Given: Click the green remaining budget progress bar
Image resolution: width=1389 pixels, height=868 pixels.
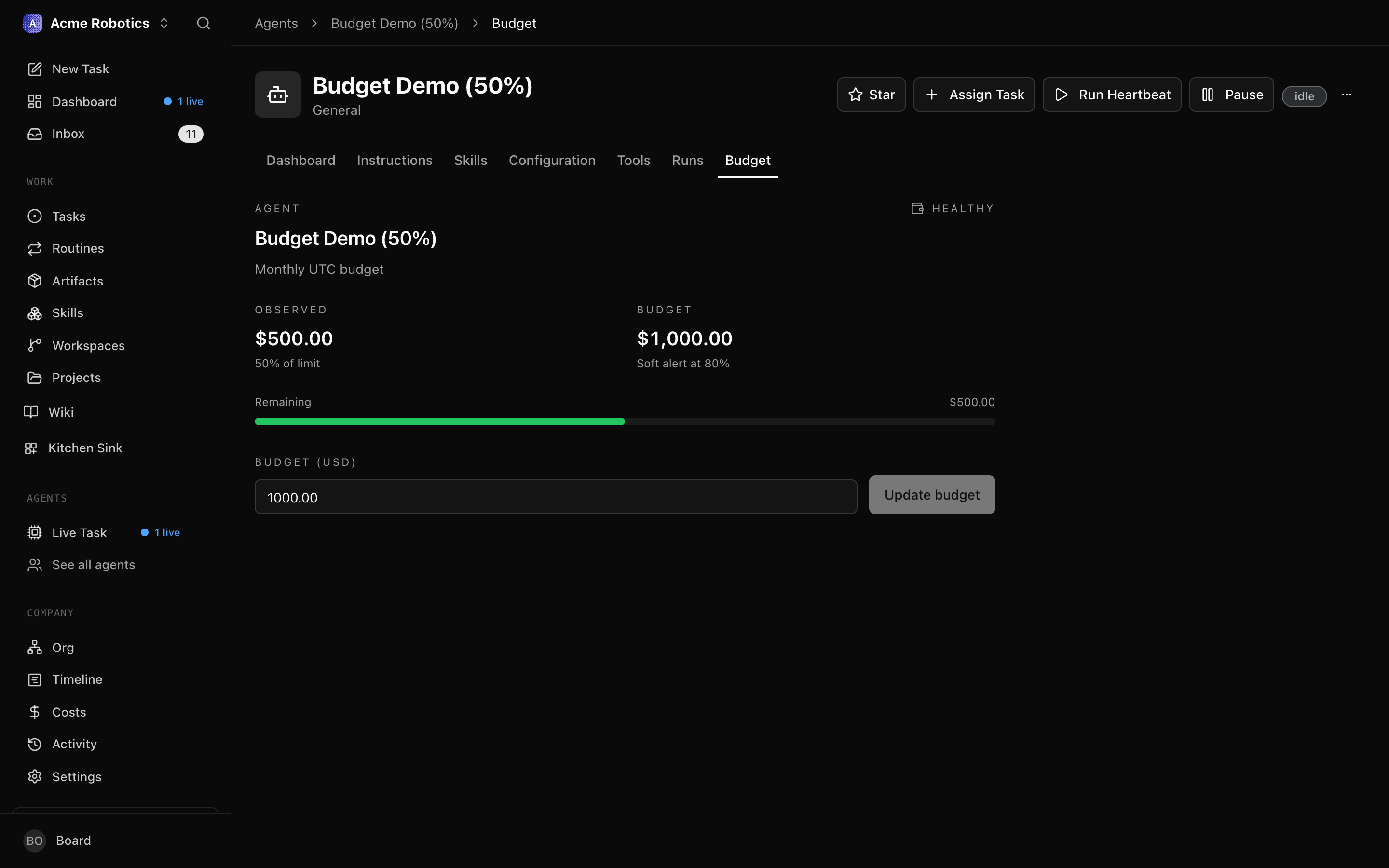Looking at the screenshot, I should click(440, 421).
